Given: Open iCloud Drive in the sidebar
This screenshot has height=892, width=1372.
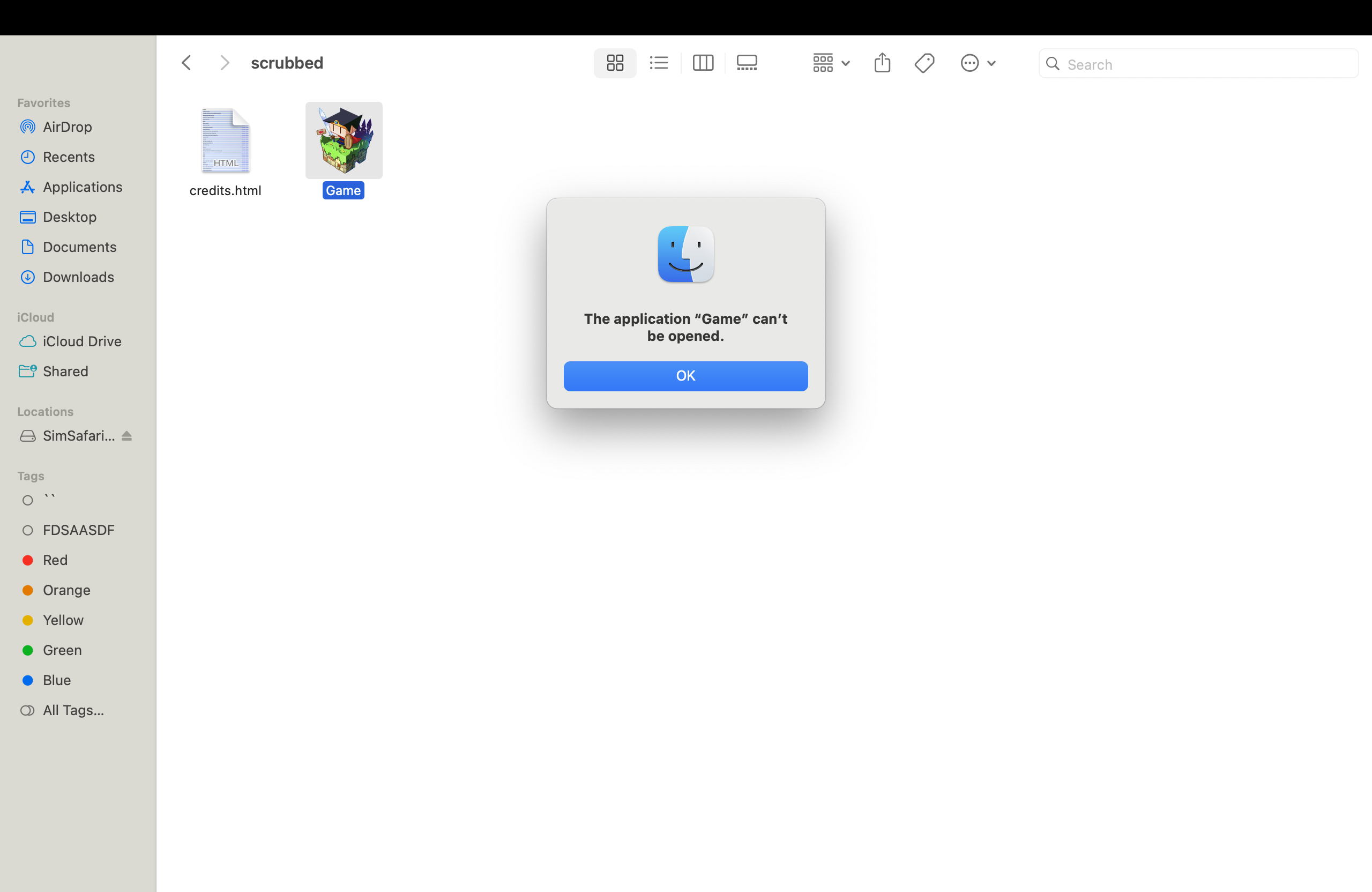Looking at the screenshot, I should pyautogui.click(x=82, y=341).
